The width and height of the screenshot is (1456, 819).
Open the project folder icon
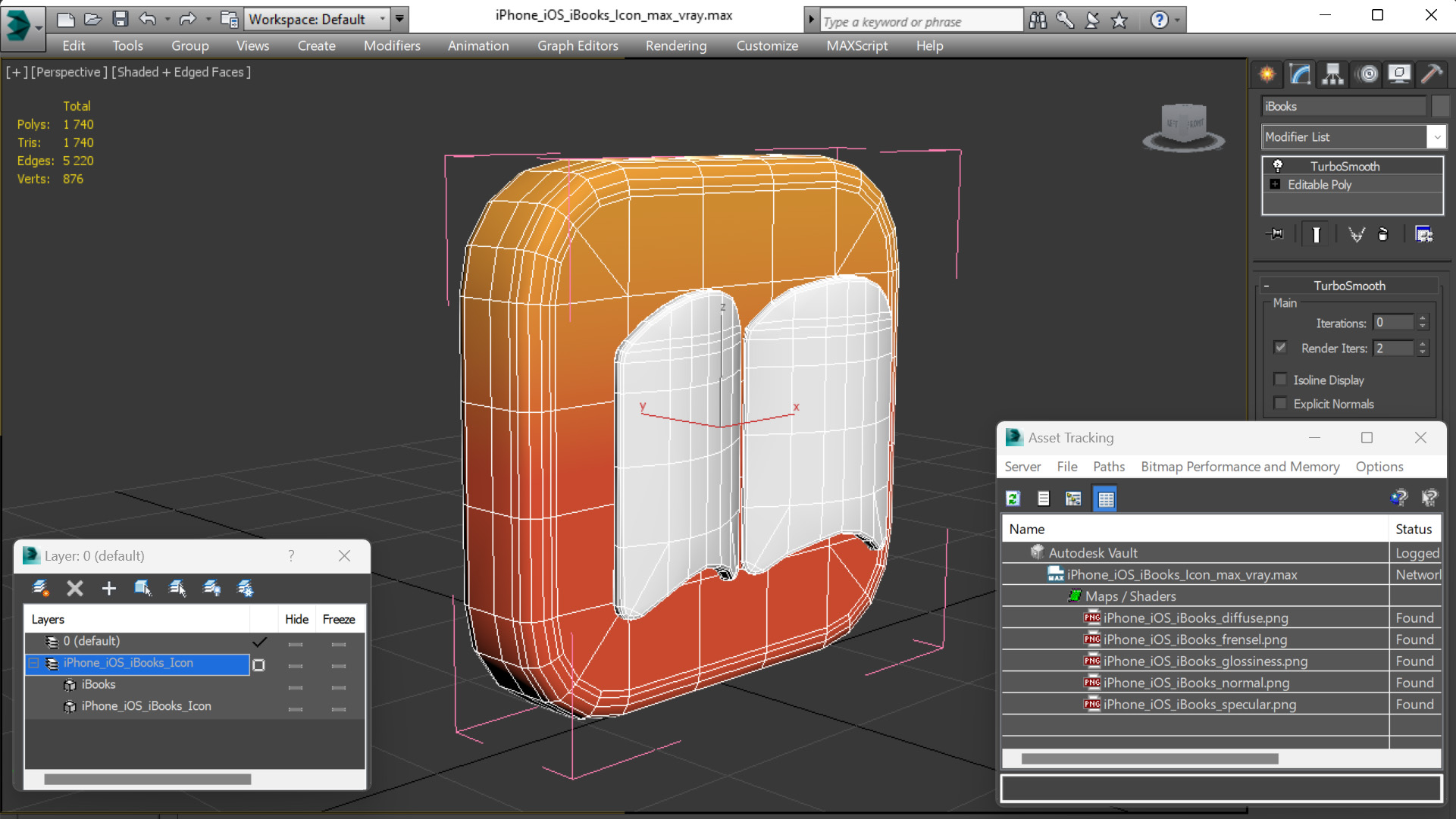coord(228,19)
